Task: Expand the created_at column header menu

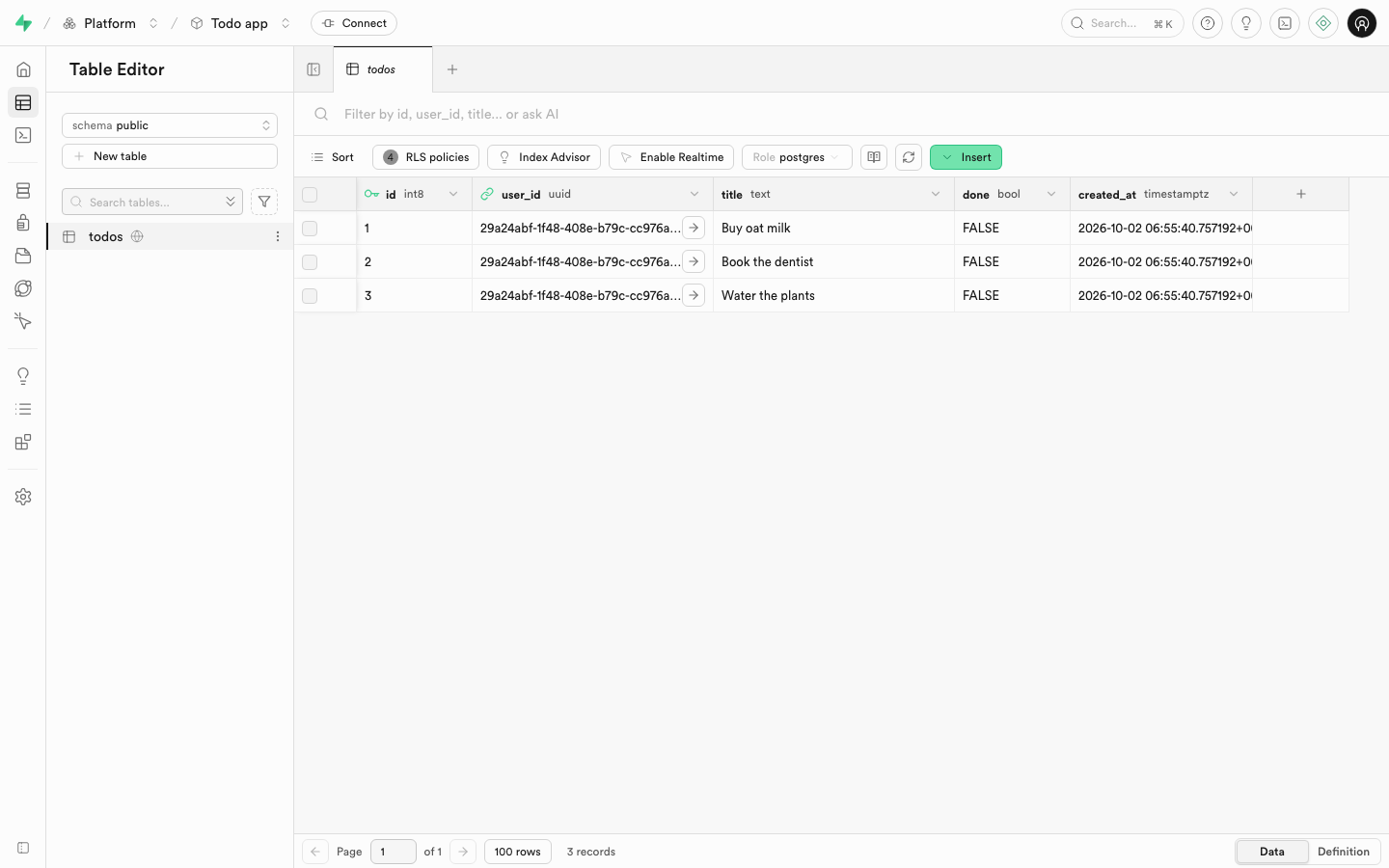Action: (x=1234, y=194)
